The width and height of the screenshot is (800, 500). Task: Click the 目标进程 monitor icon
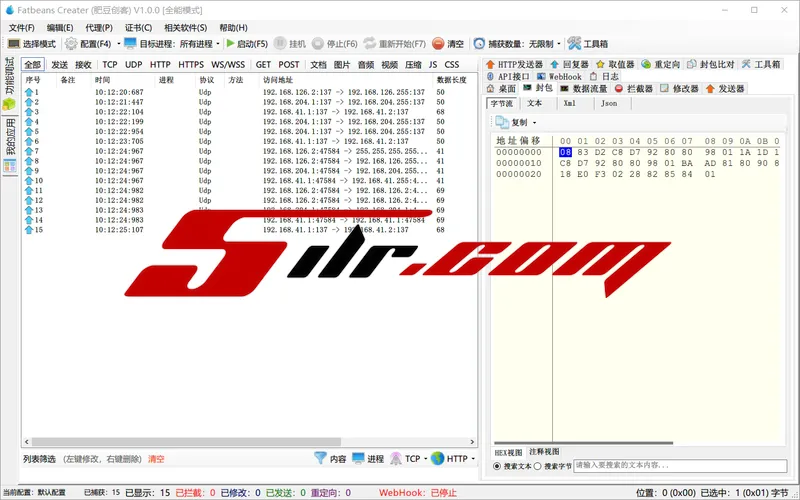[130, 43]
